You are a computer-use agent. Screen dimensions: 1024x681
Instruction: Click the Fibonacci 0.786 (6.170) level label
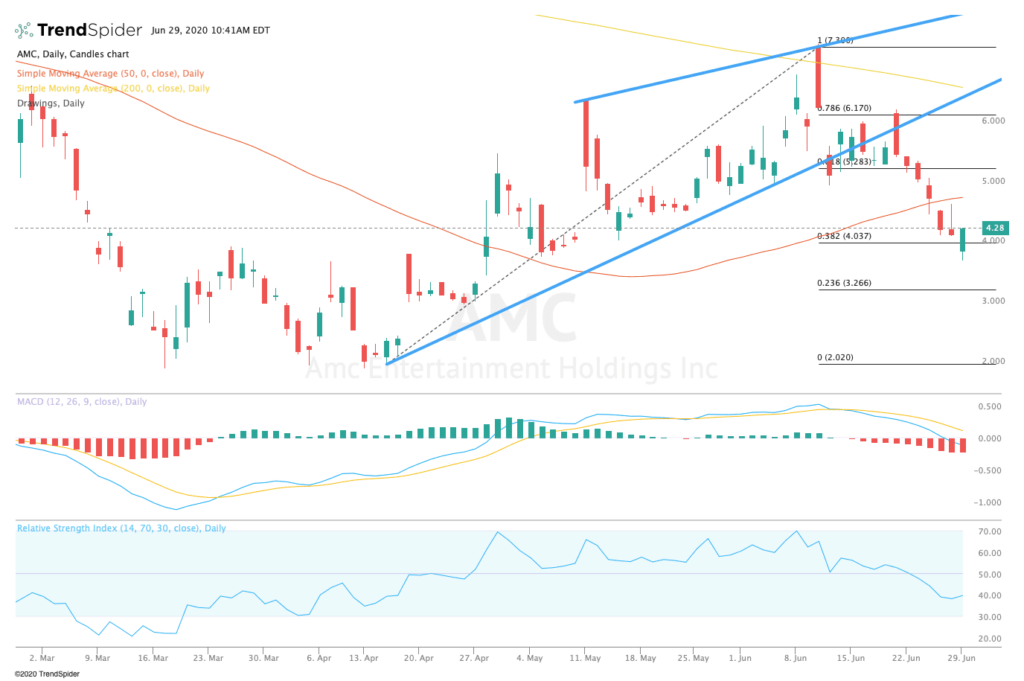pyautogui.click(x=844, y=108)
